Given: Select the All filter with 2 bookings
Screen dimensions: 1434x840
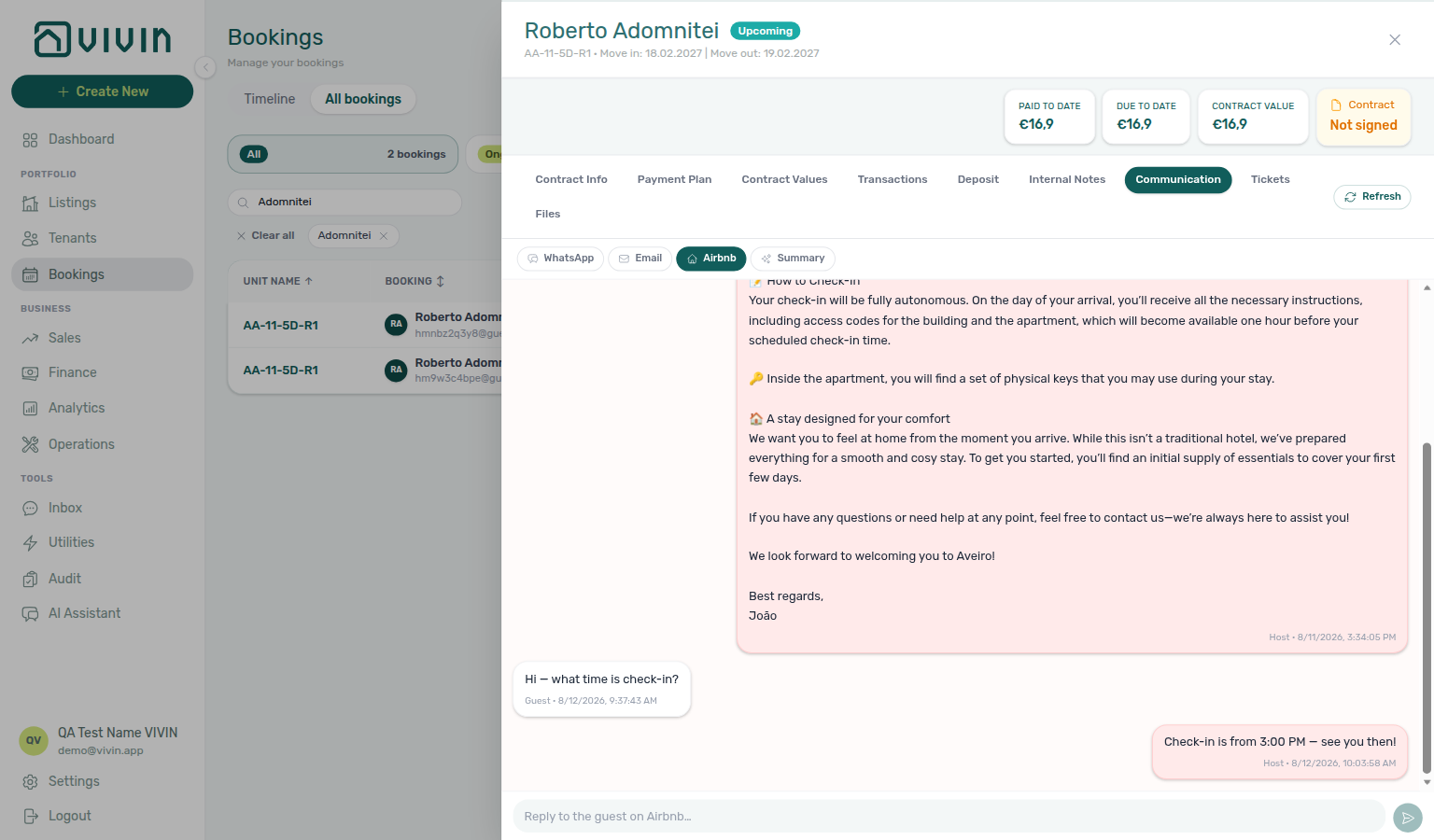Looking at the screenshot, I should [x=343, y=154].
